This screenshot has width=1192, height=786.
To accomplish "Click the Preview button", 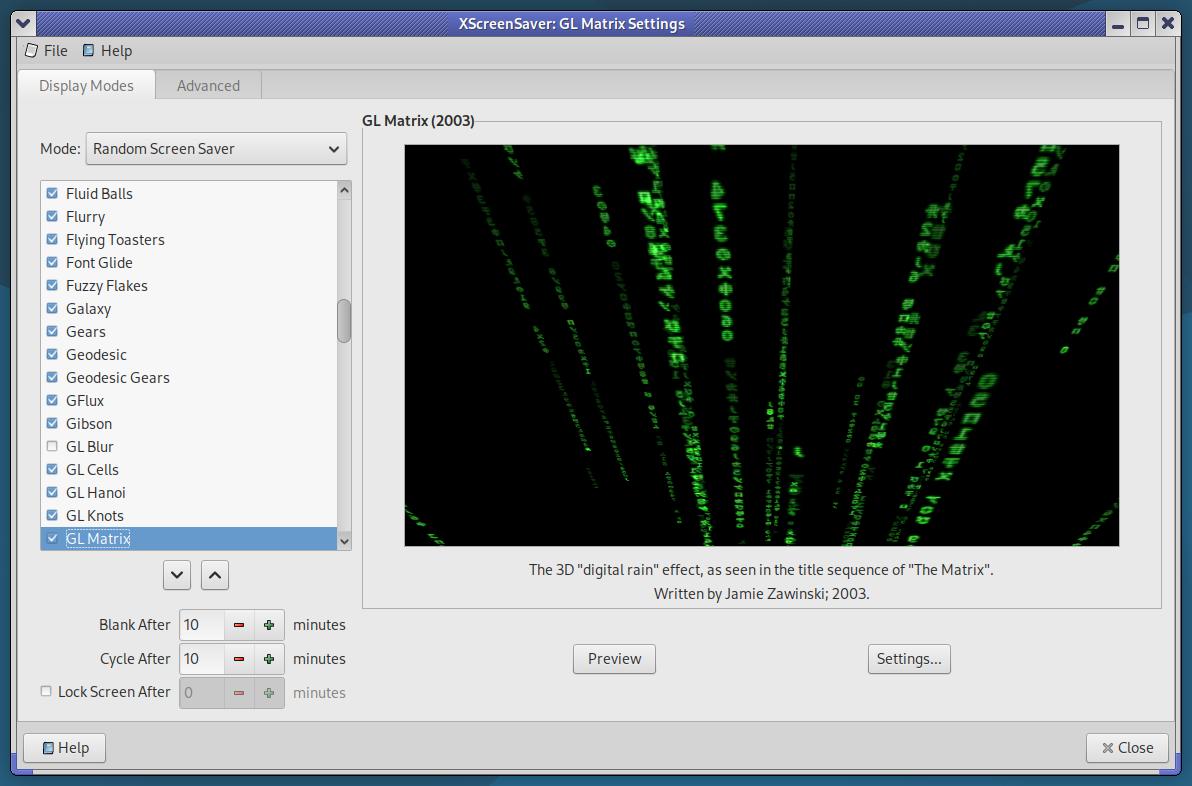I will pyautogui.click(x=614, y=659).
